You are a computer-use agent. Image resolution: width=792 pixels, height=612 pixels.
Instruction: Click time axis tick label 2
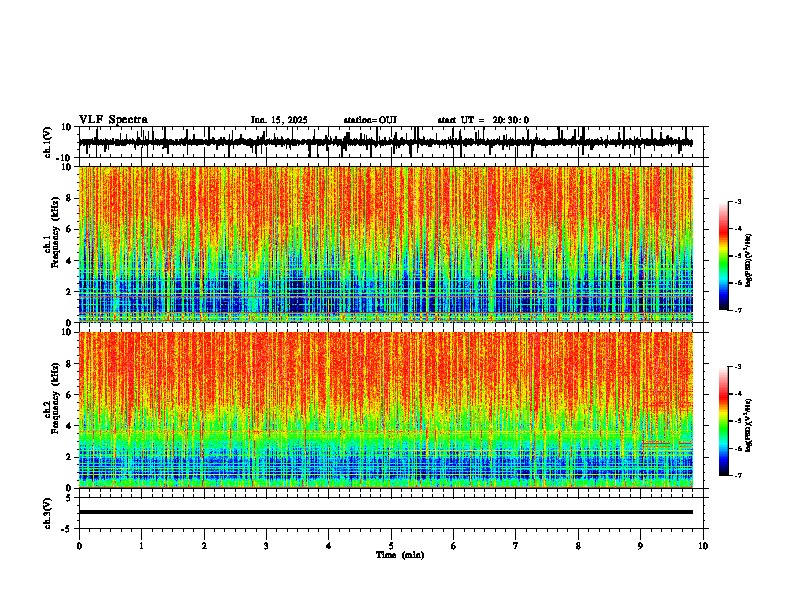pos(204,546)
